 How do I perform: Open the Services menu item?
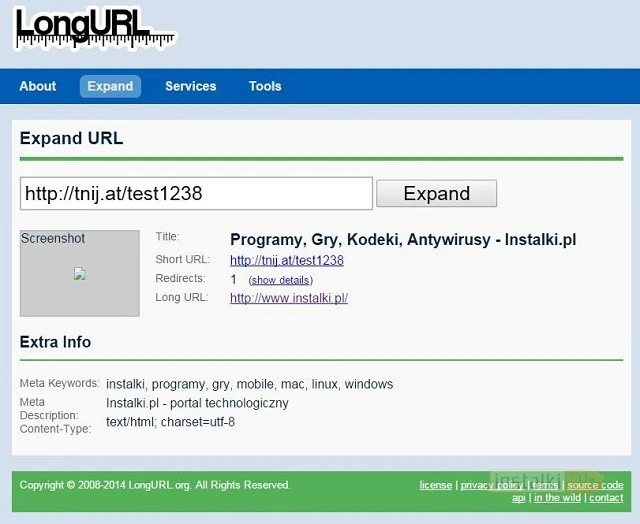tap(190, 86)
